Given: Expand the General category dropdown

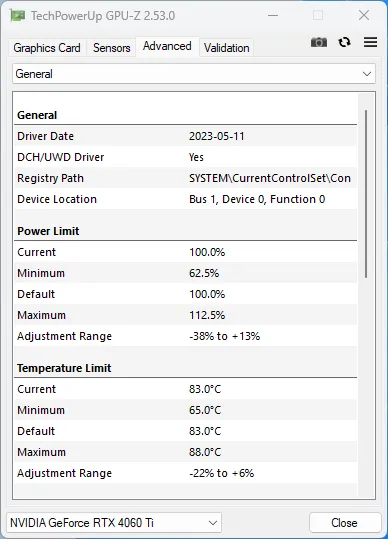Looking at the screenshot, I should click(194, 74).
